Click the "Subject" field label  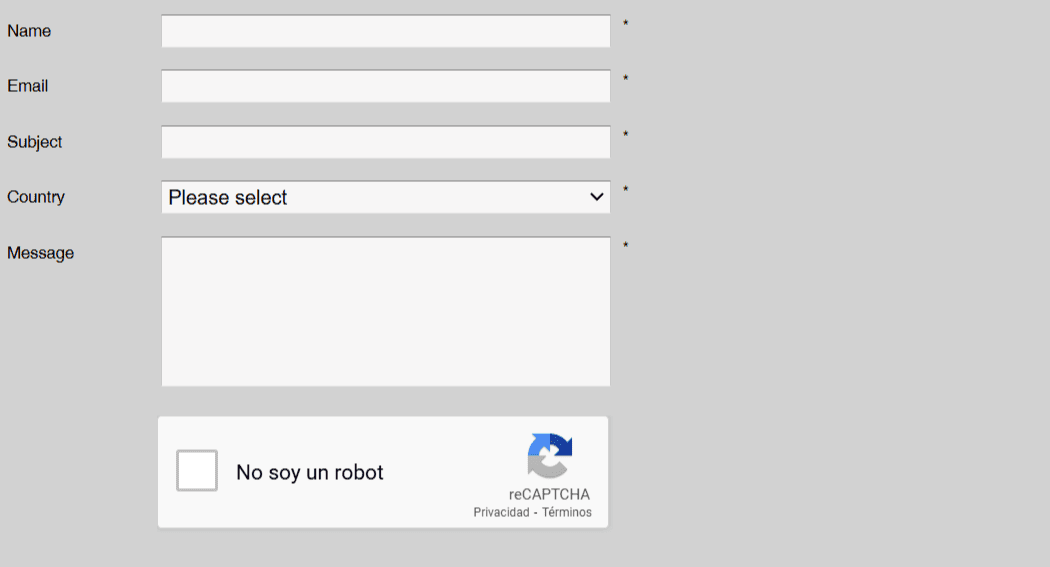coord(35,142)
